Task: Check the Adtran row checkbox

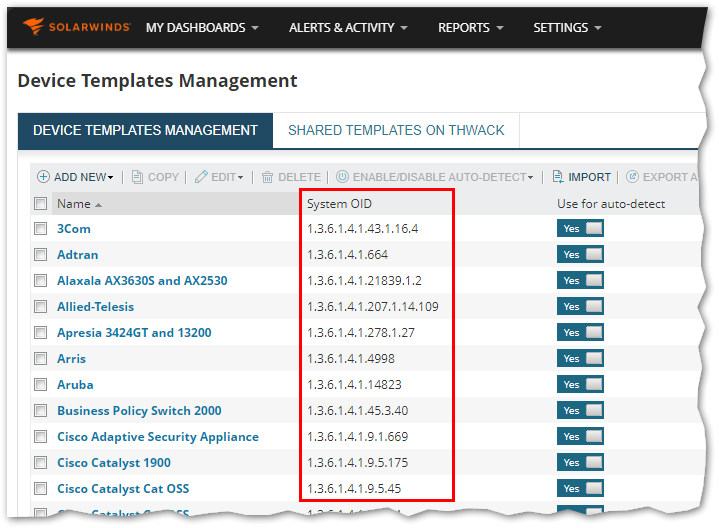Action: (41, 255)
